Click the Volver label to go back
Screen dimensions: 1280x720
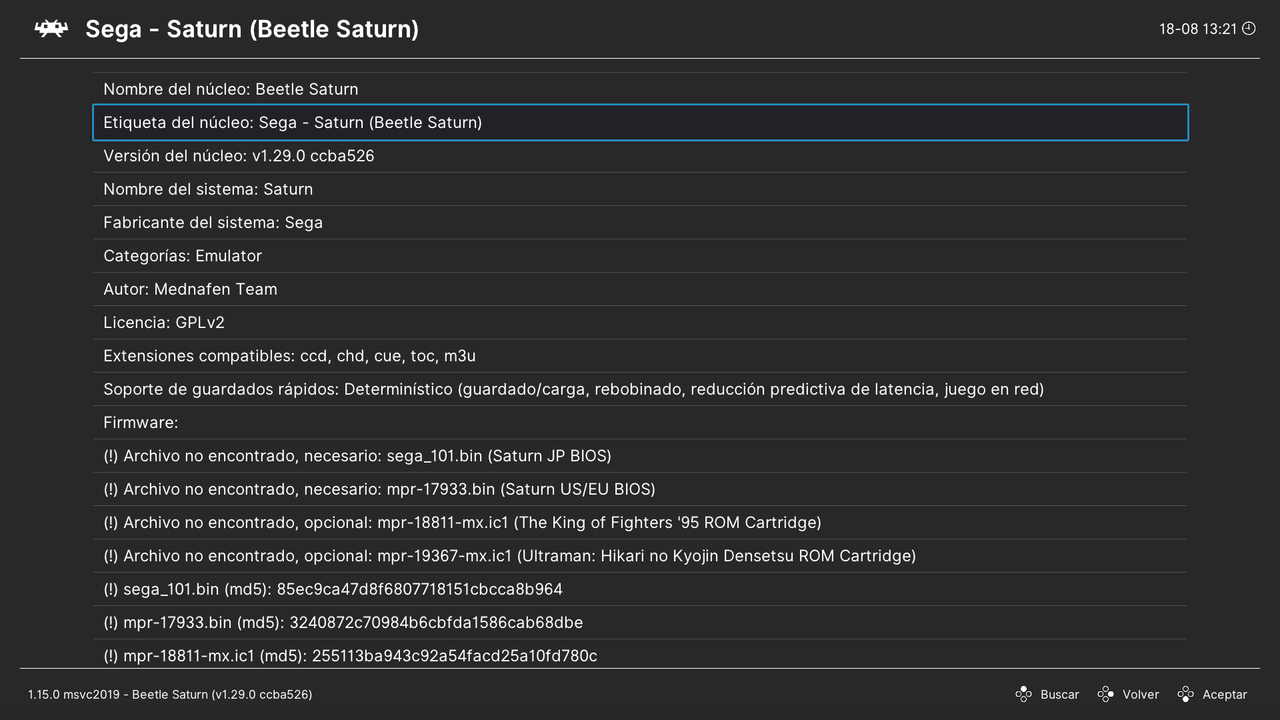click(1141, 694)
